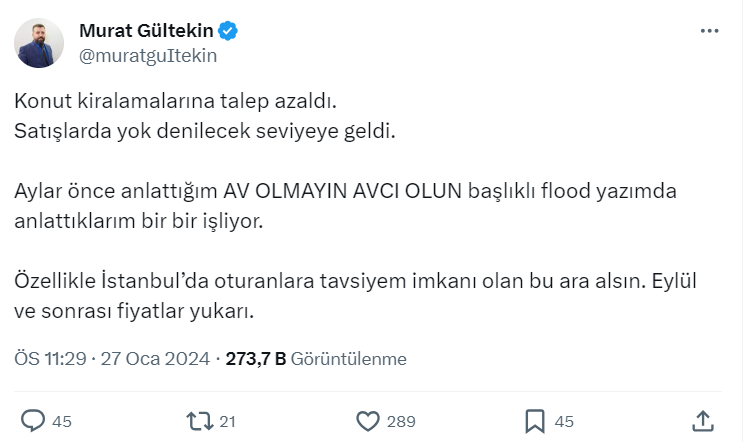The width and height of the screenshot is (747, 442).
Task: Click the line 'Satışlarda yok denilecek seviyeye geldi.'
Action: click(x=205, y=129)
